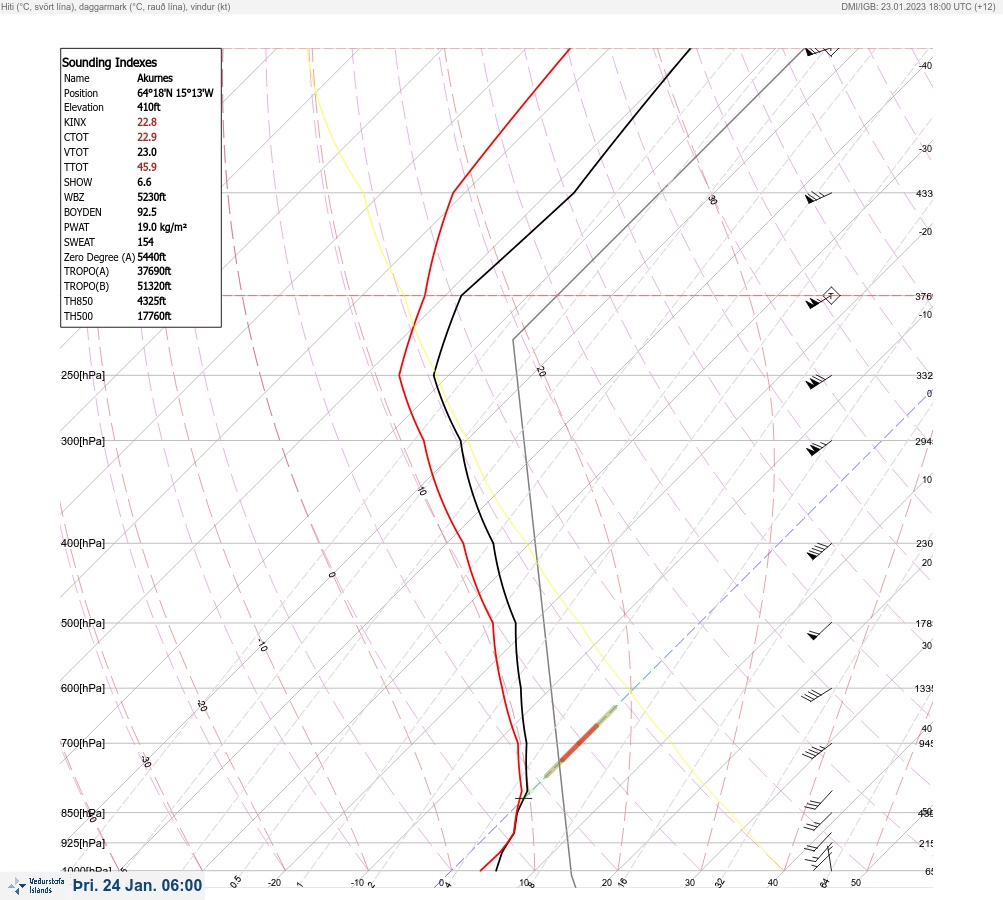Click the 600[hPa] pressure label

83,688
